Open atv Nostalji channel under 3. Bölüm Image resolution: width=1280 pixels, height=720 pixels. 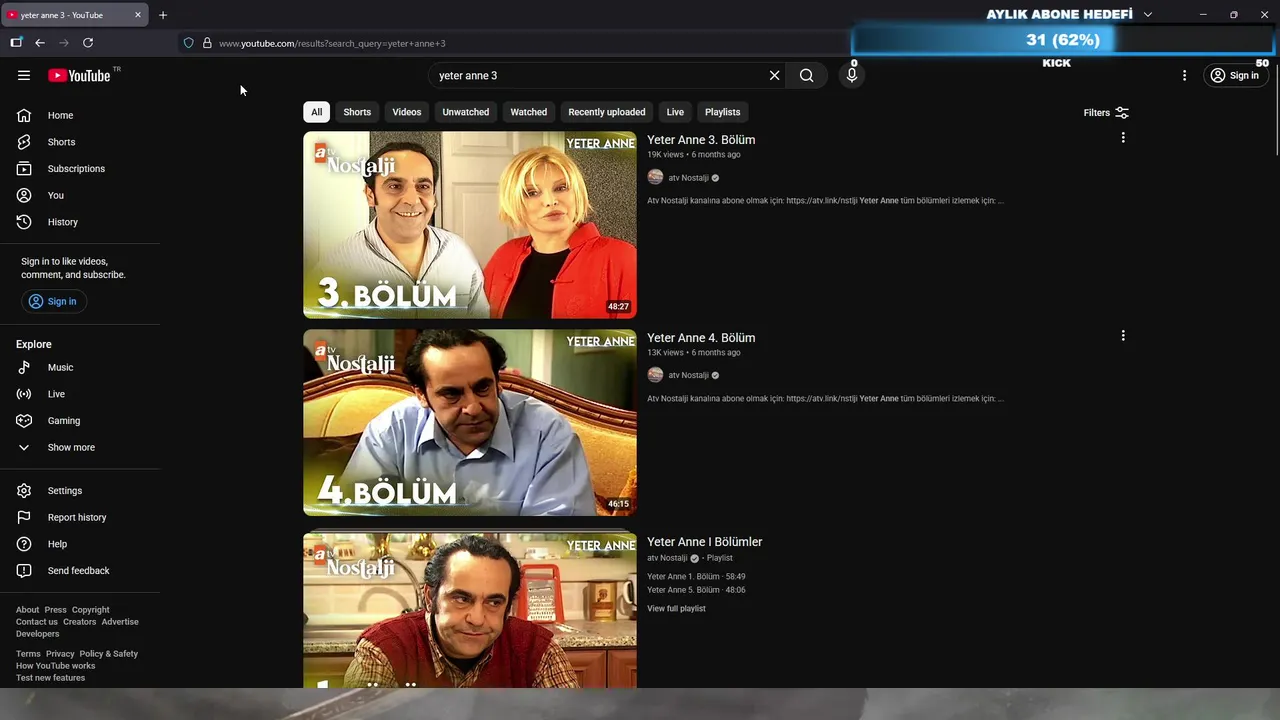688,178
